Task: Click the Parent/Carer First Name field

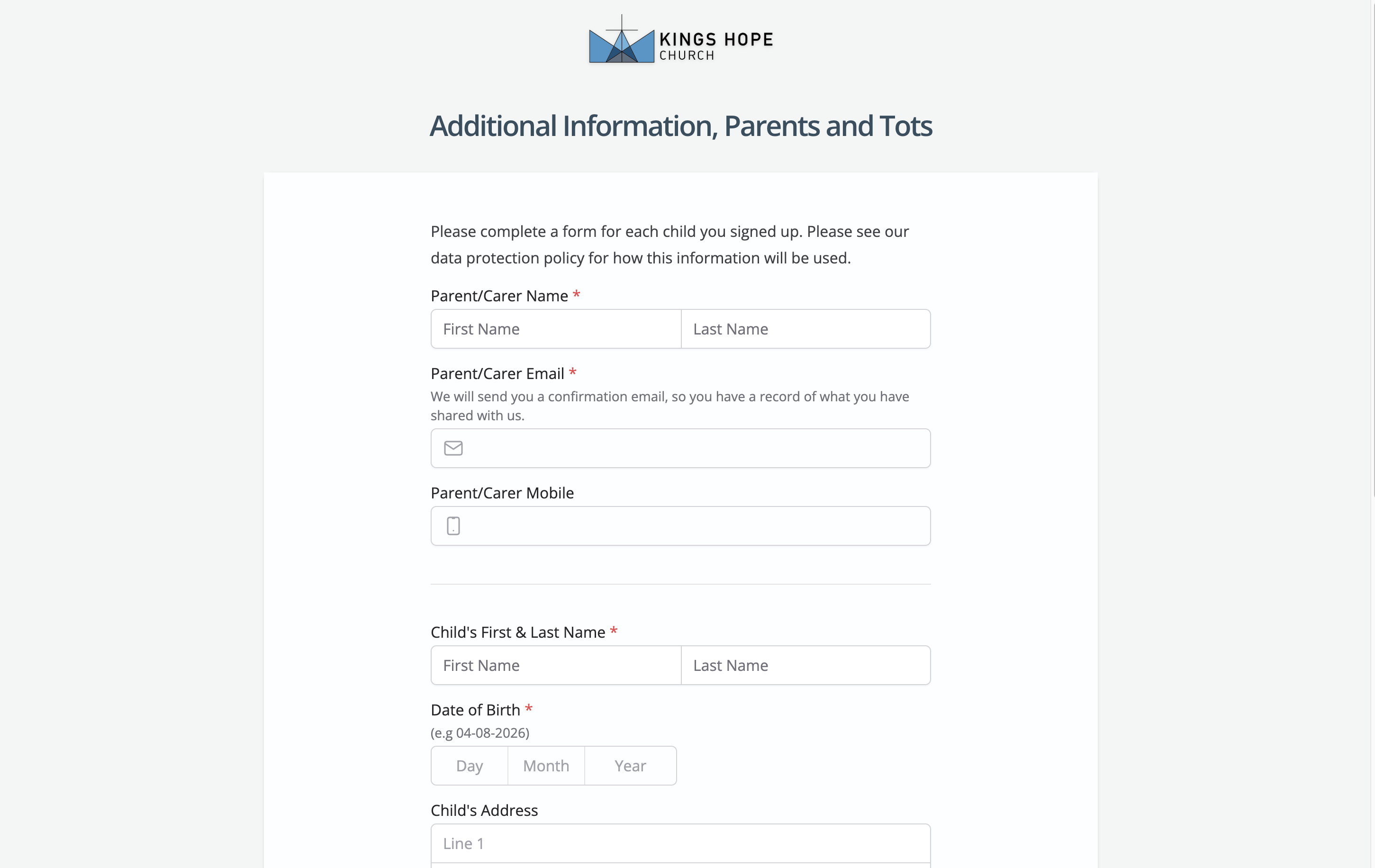Action: pos(556,329)
